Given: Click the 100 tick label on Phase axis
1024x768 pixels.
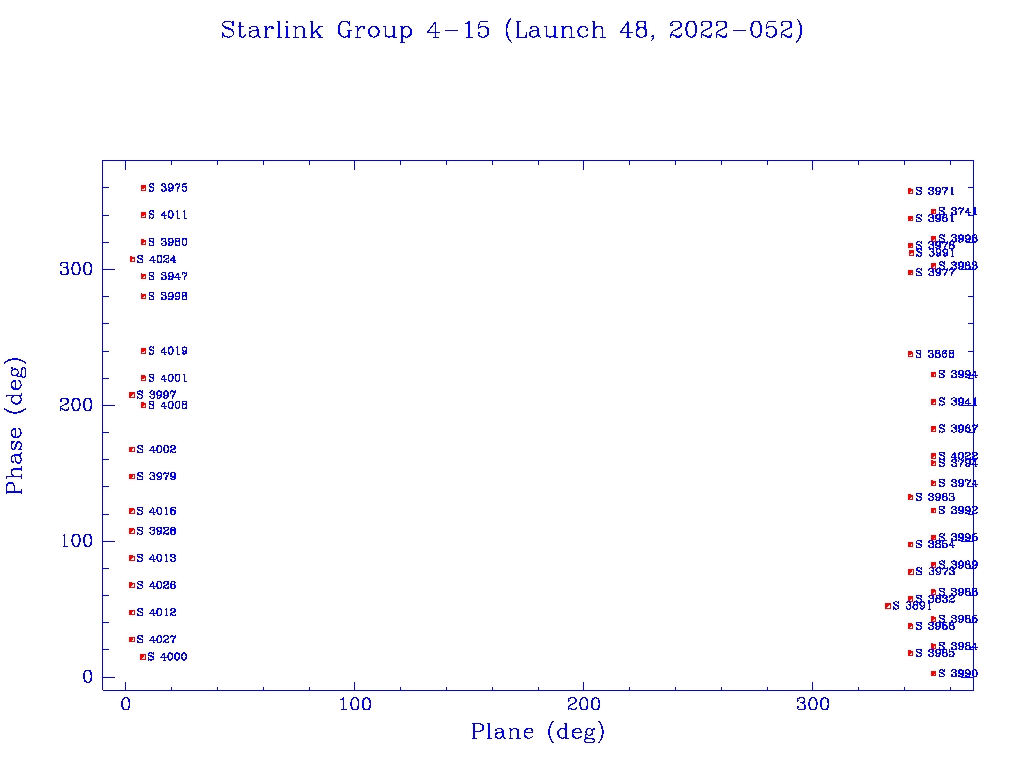Looking at the screenshot, I should 76,541.
